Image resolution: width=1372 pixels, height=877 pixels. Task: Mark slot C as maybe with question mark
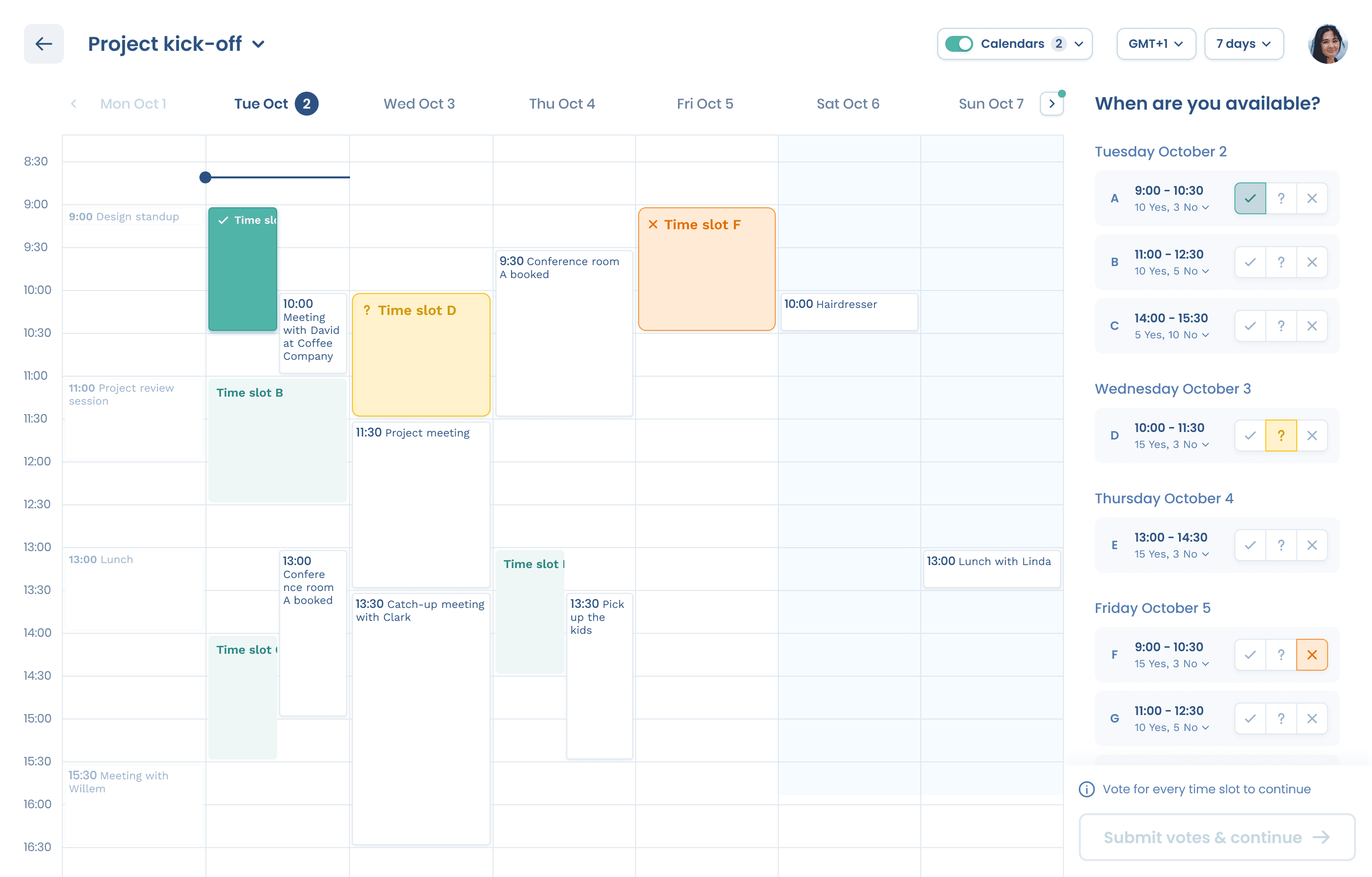coord(1281,325)
